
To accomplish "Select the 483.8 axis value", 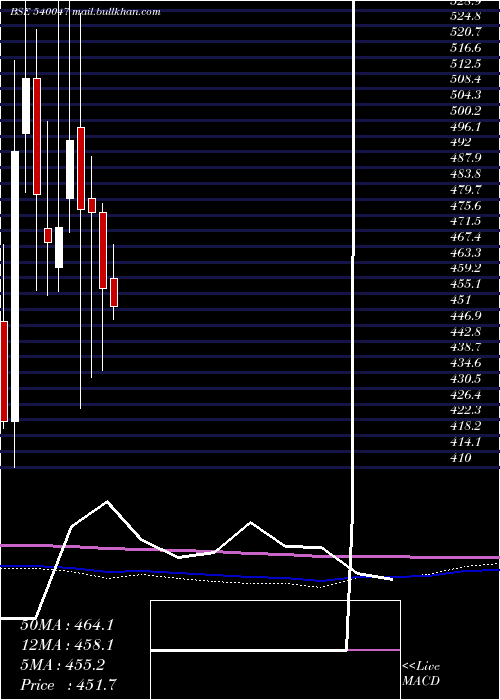I will [x=466, y=174].
